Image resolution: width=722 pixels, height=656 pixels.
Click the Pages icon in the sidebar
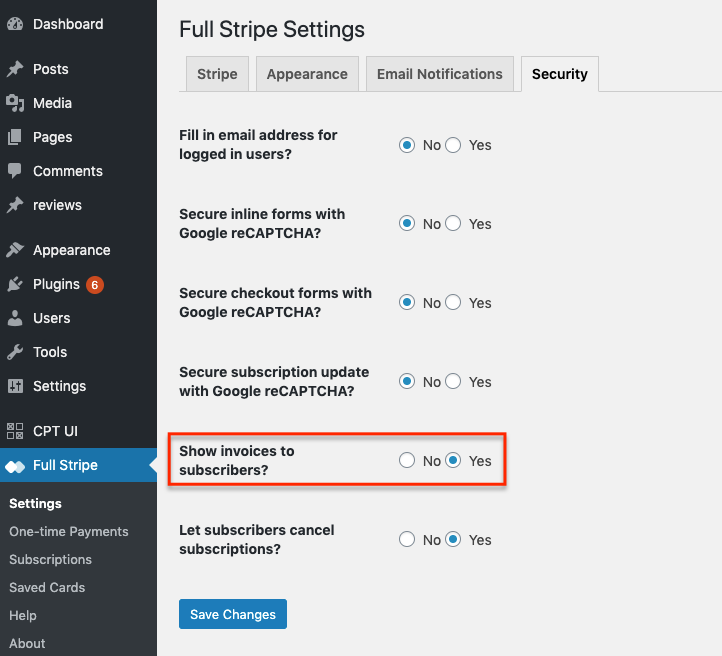click(15, 137)
